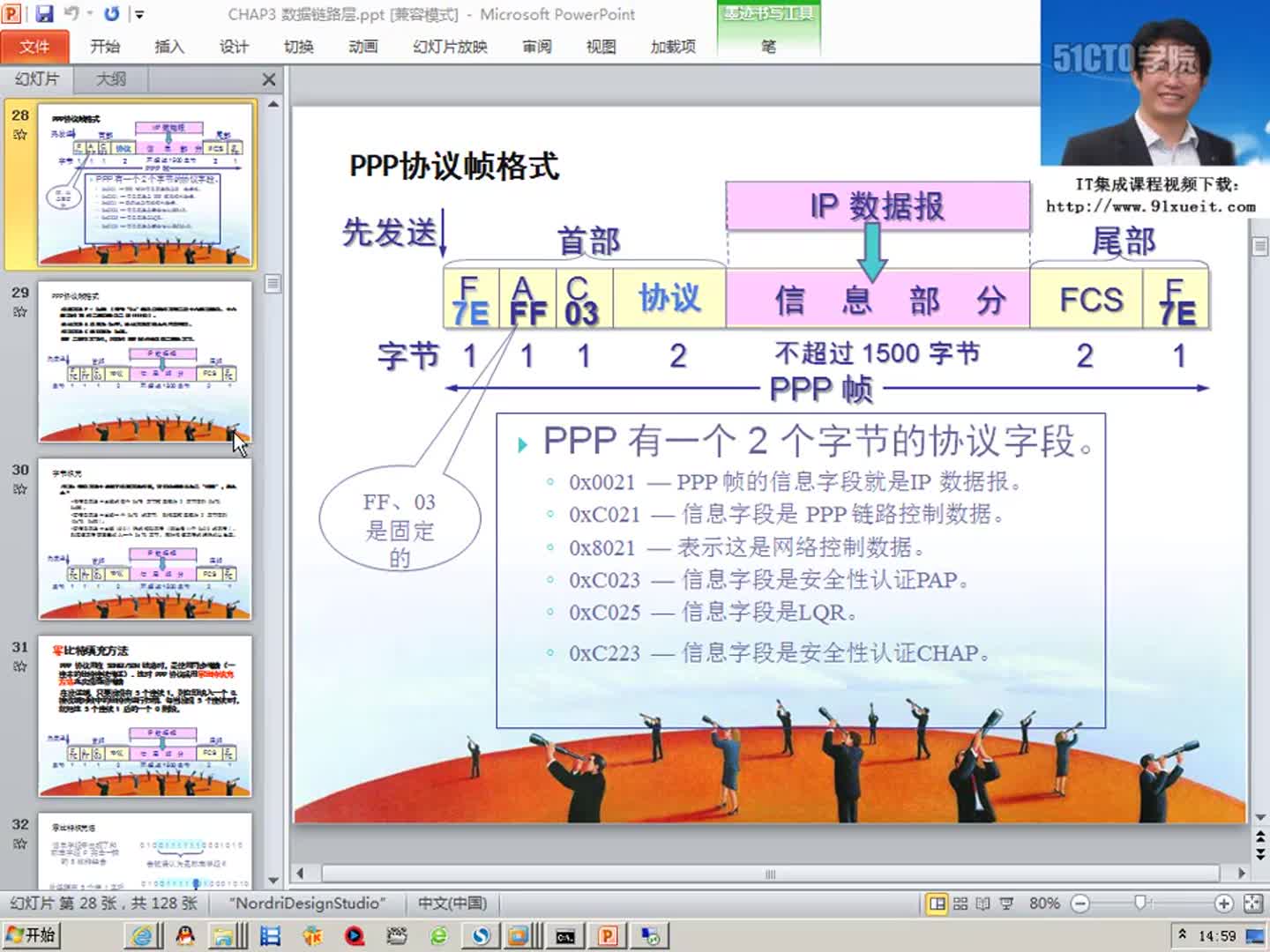Click thumbnail pane scroll up arrow
1270x952 pixels.
(x=273, y=104)
